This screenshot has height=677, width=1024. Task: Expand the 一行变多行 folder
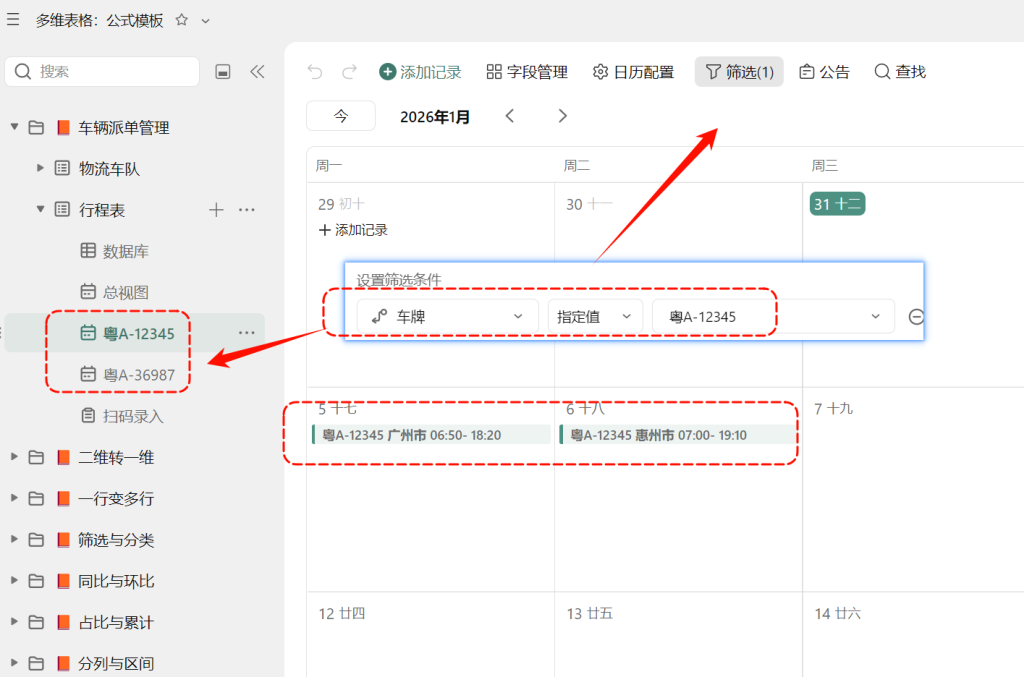[14, 498]
